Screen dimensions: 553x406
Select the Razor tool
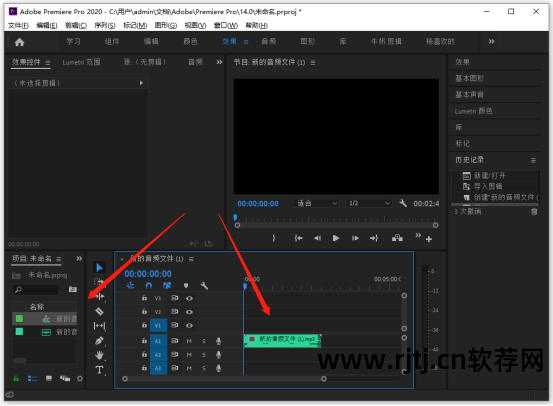(x=99, y=311)
